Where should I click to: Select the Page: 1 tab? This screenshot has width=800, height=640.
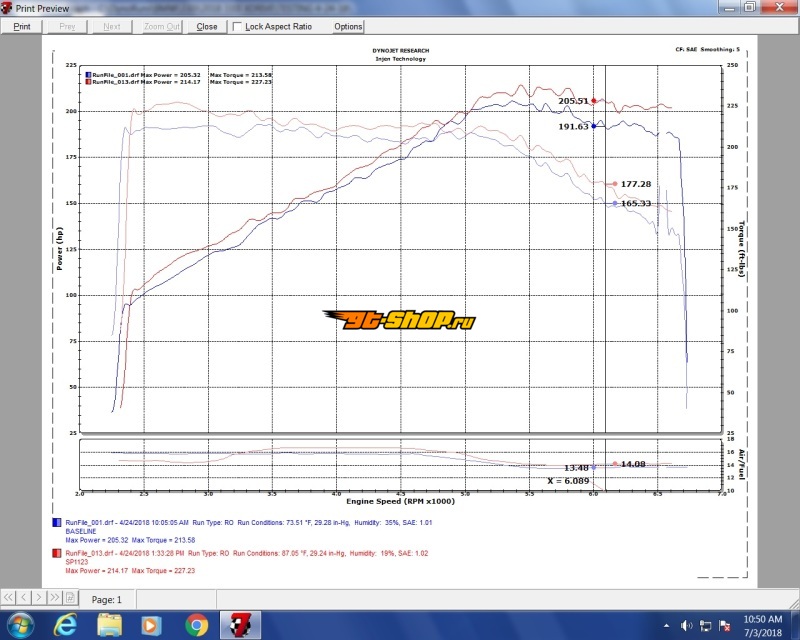[106, 600]
